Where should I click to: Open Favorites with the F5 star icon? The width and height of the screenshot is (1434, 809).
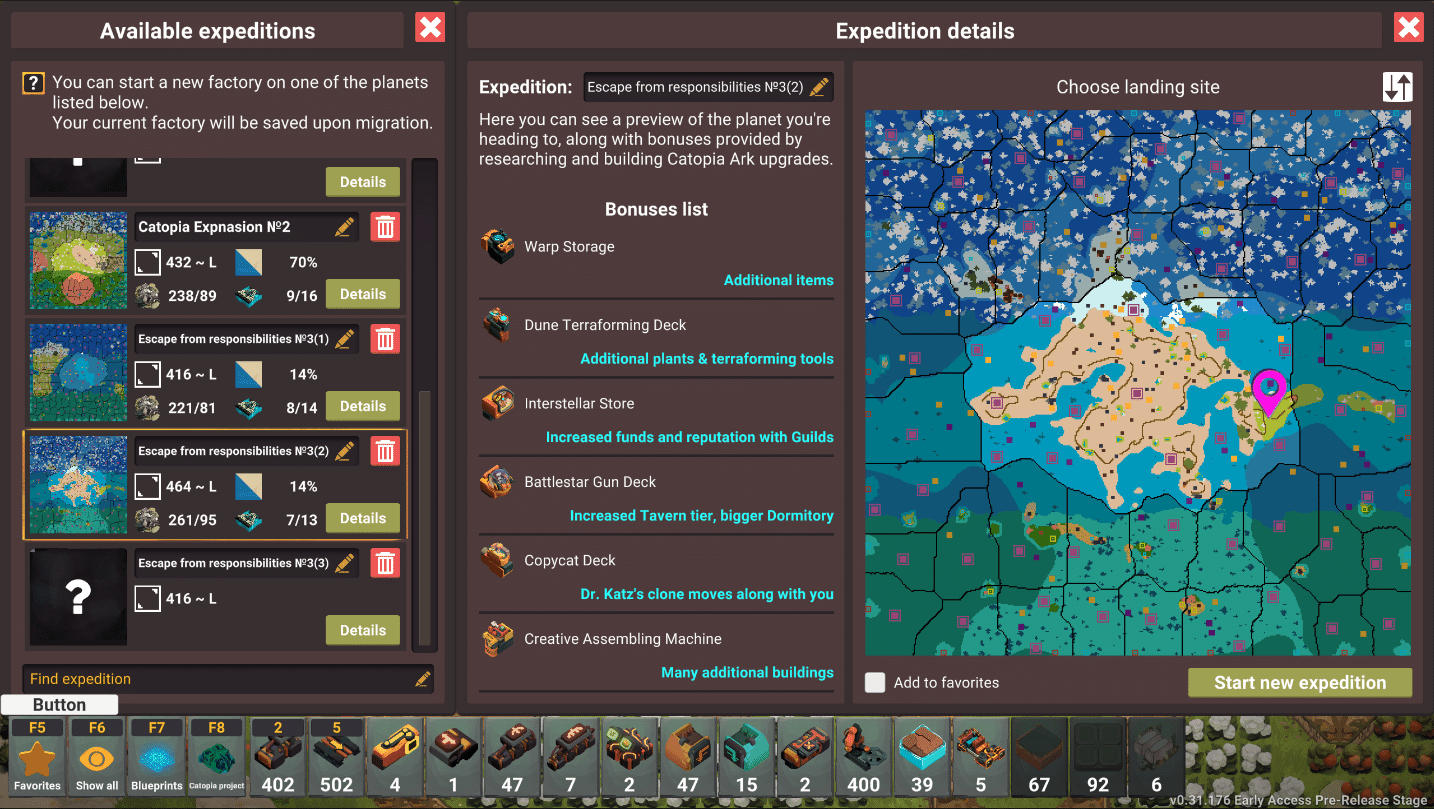38,757
